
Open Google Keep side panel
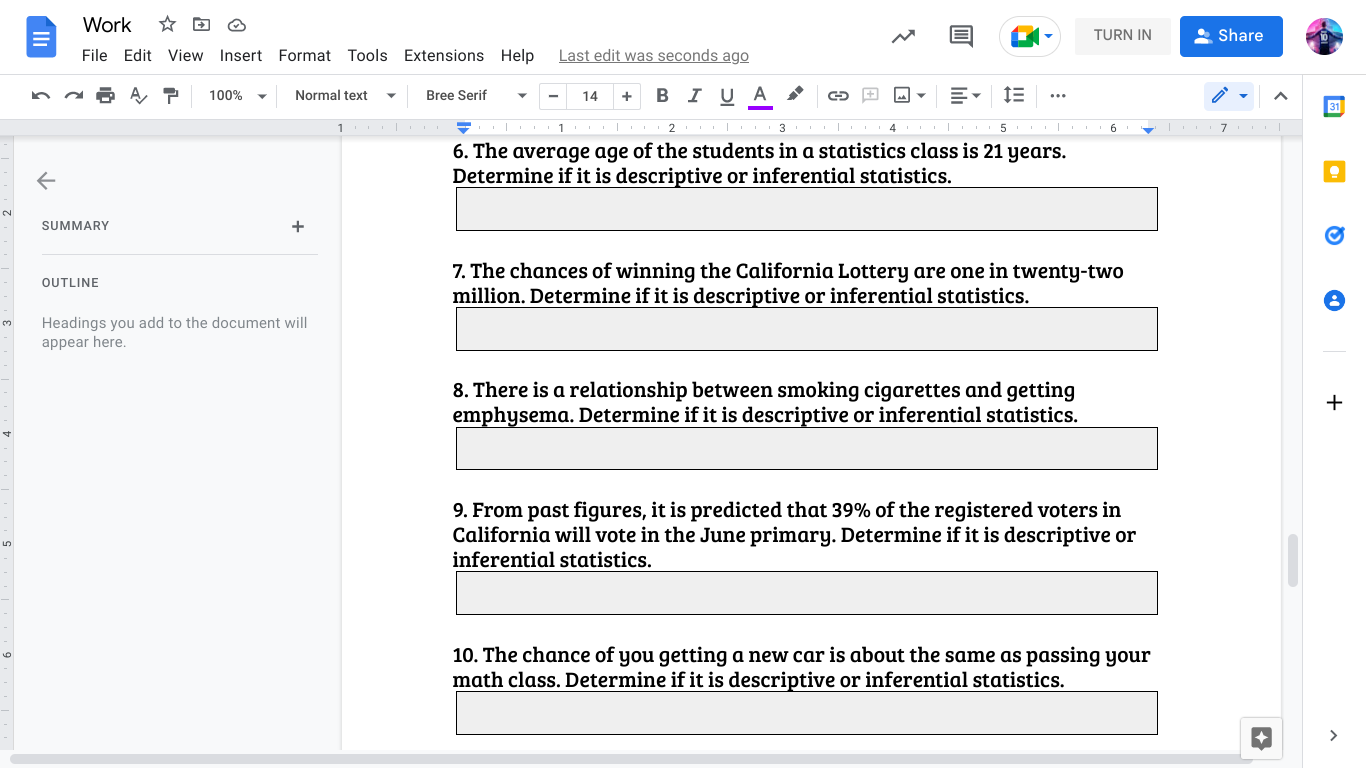click(1334, 172)
